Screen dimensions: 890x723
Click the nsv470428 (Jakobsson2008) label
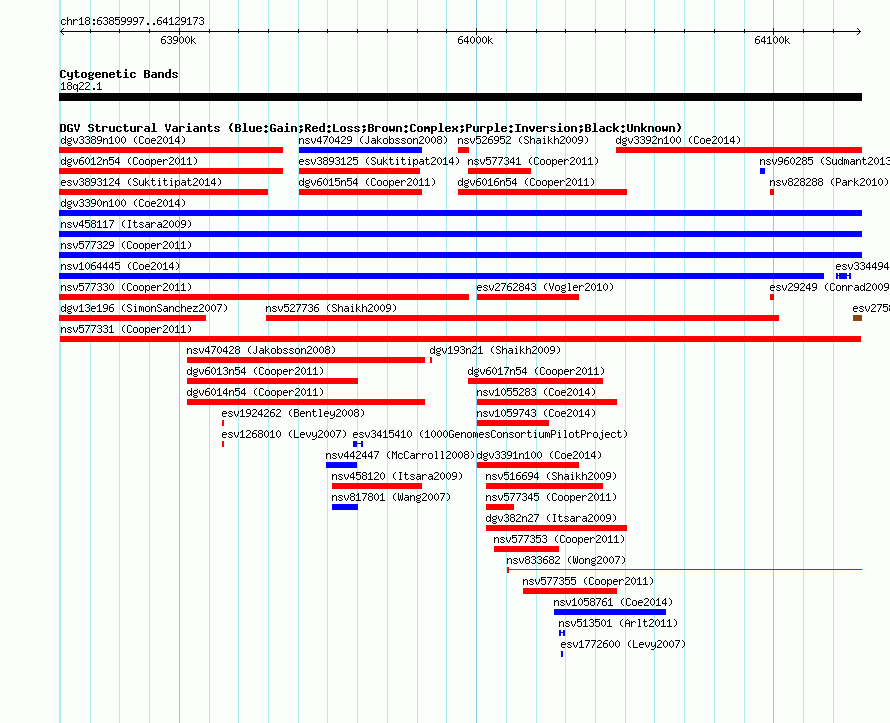click(261, 350)
